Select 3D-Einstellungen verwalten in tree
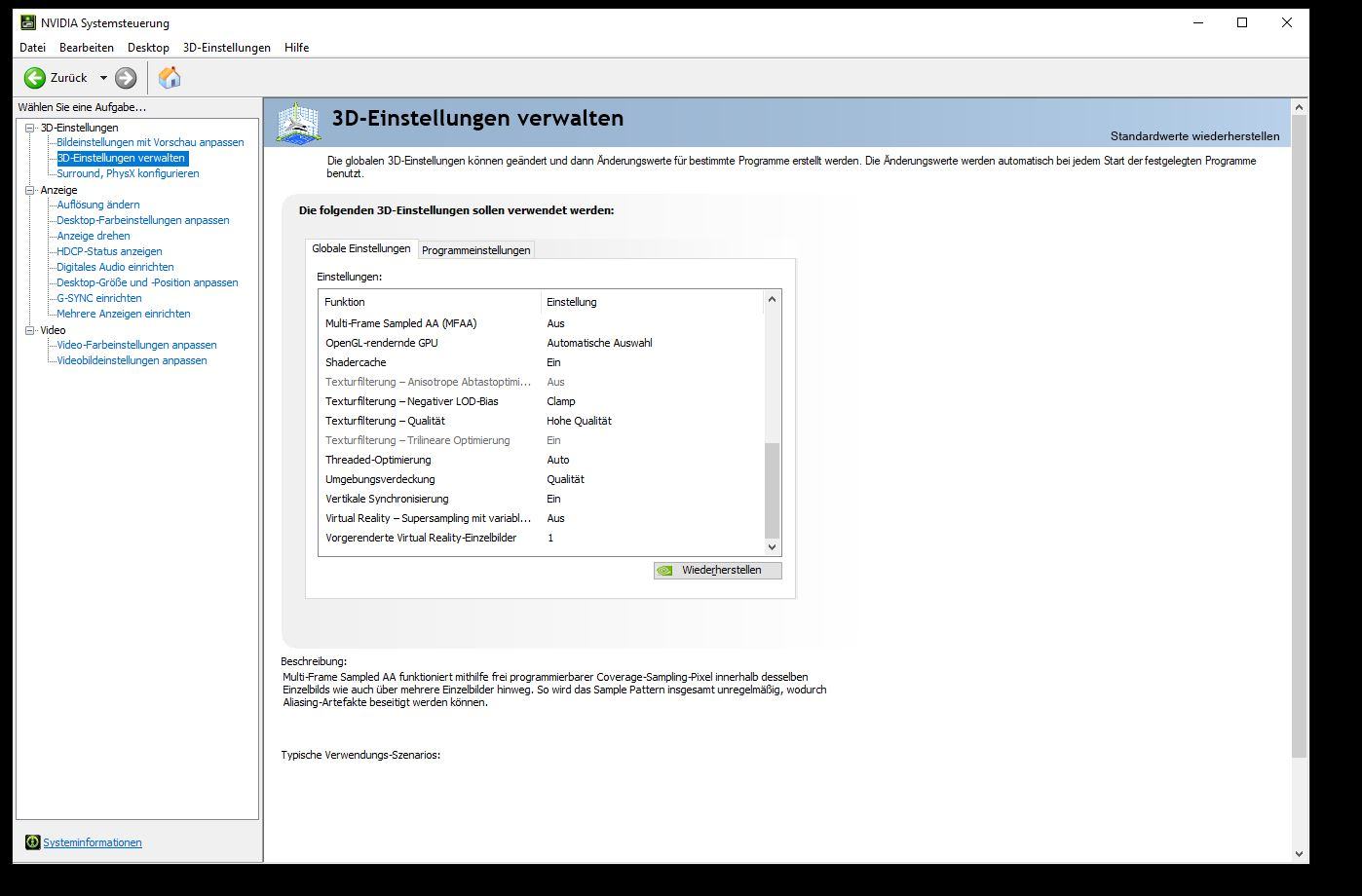Viewport: 1362px width, 896px height. tap(121, 158)
